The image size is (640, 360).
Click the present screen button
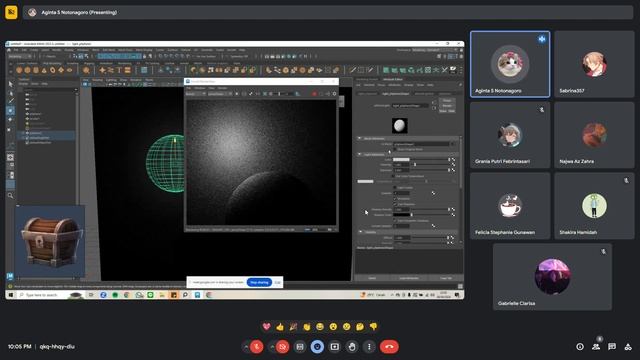coord(334,347)
